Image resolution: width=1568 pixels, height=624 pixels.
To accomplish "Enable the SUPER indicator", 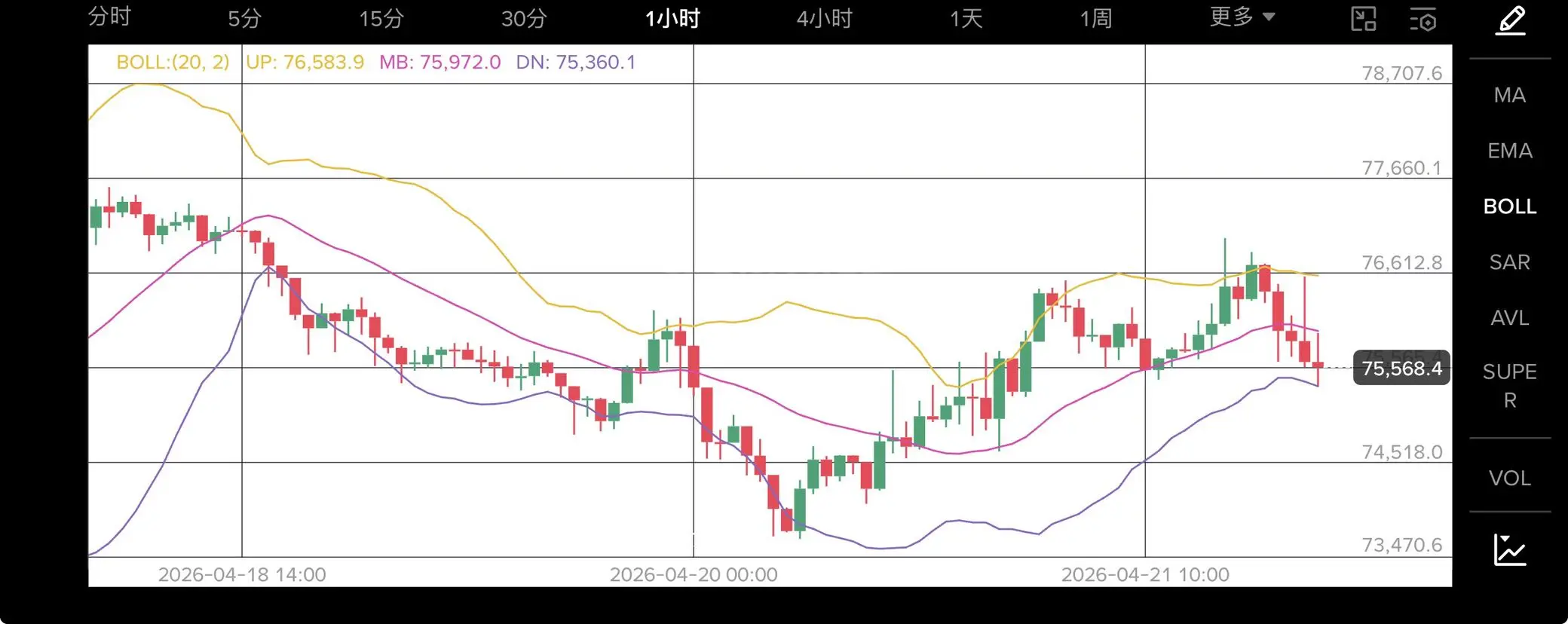I will pyautogui.click(x=1510, y=386).
